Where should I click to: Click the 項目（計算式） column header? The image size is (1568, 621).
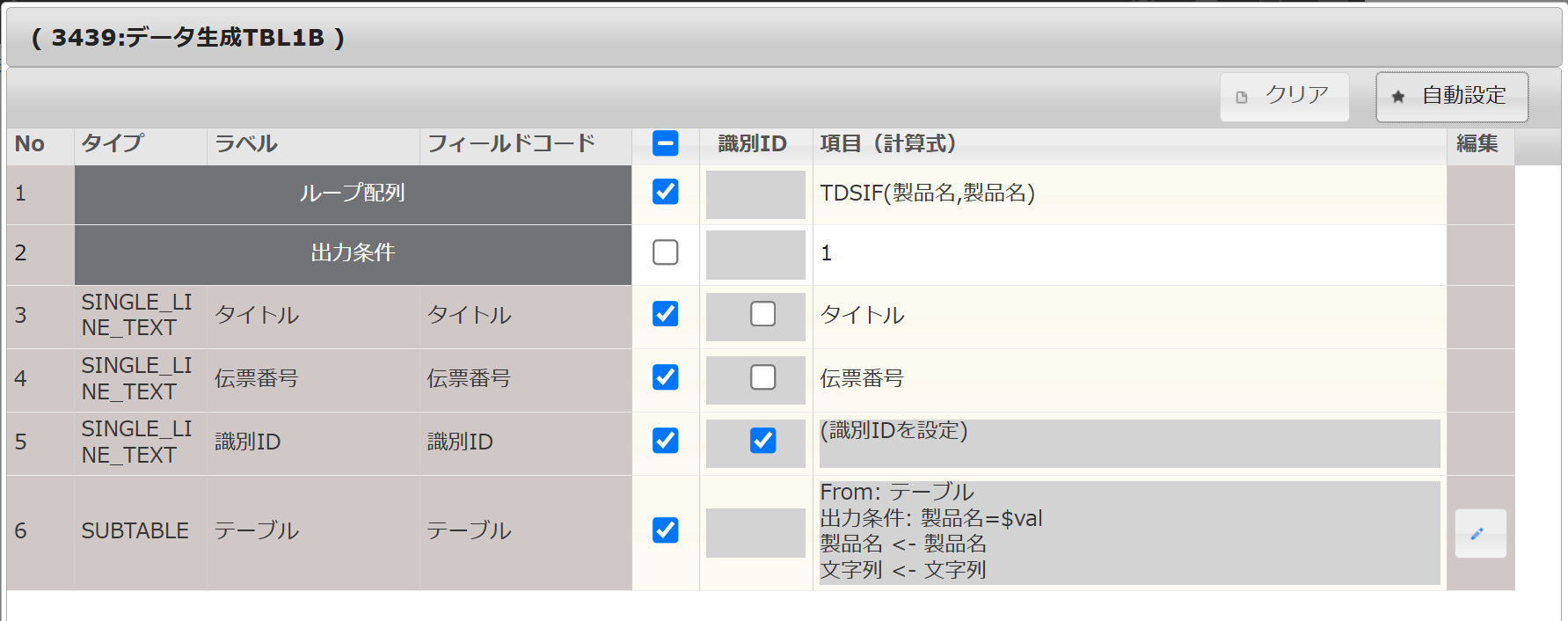pyautogui.click(x=1129, y=145)
